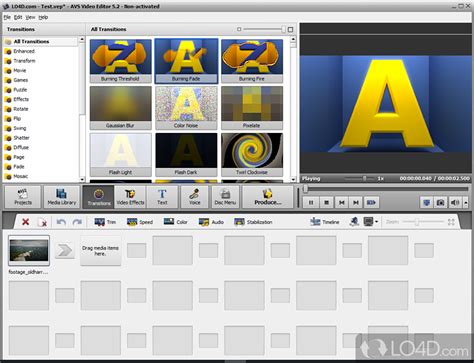Viewport: 474px width, 363px height.
Task: Open the Text tool
Action: (x=162, y=197)
